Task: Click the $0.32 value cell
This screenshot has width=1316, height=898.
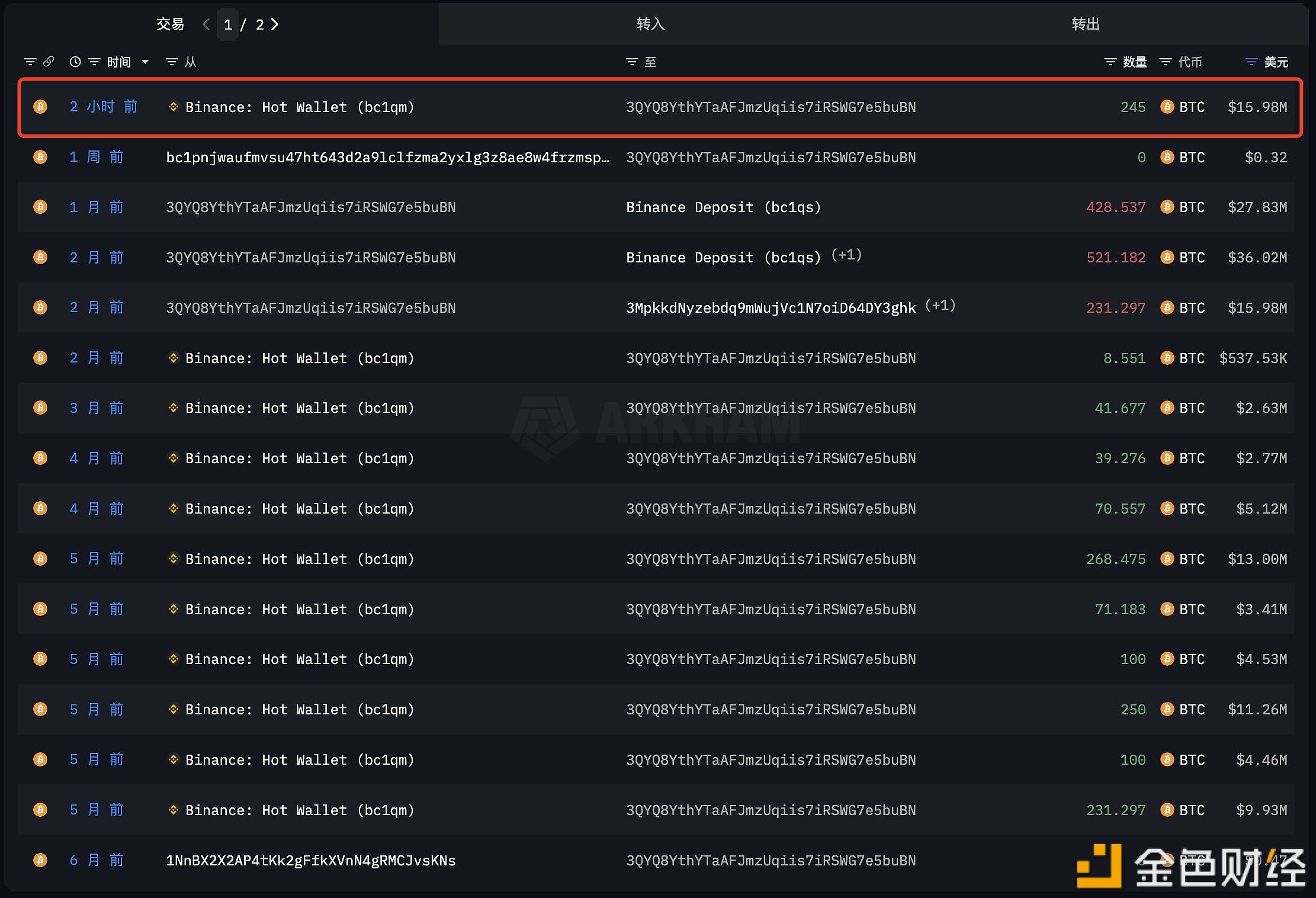Action: click(x=1266, y=158)
